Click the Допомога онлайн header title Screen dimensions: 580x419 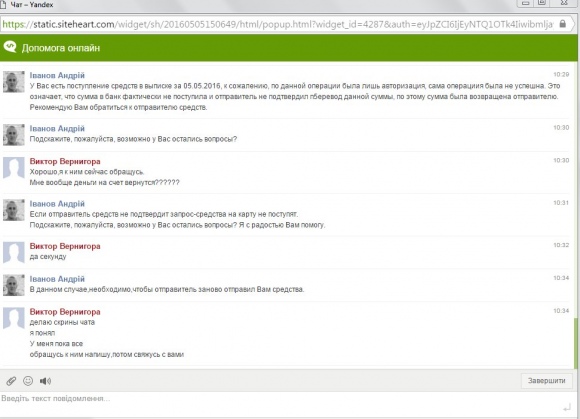(x=61, y=48)
